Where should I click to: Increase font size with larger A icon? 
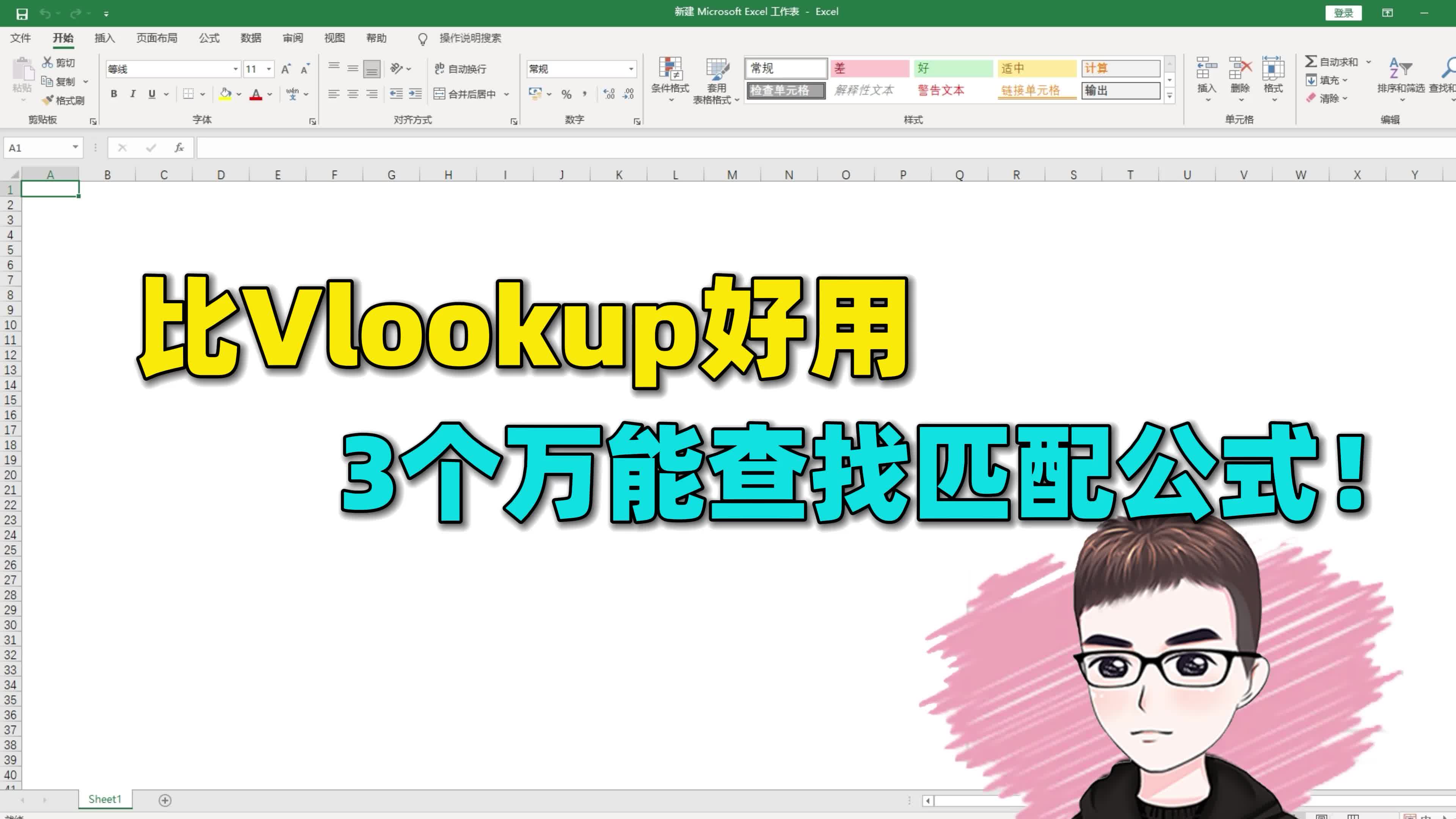(287, 69)
